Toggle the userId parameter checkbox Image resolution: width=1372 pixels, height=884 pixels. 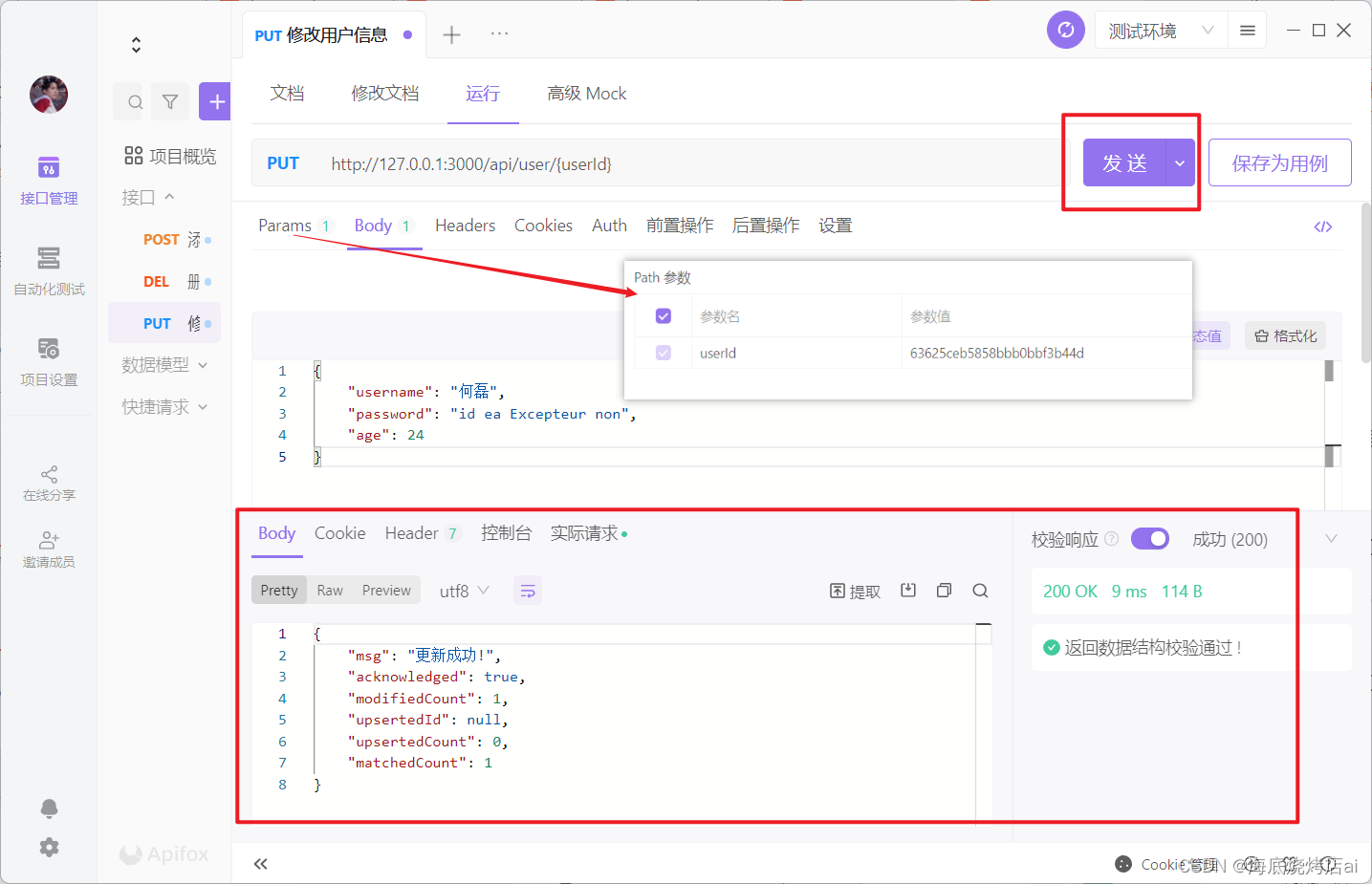[664, 353]
